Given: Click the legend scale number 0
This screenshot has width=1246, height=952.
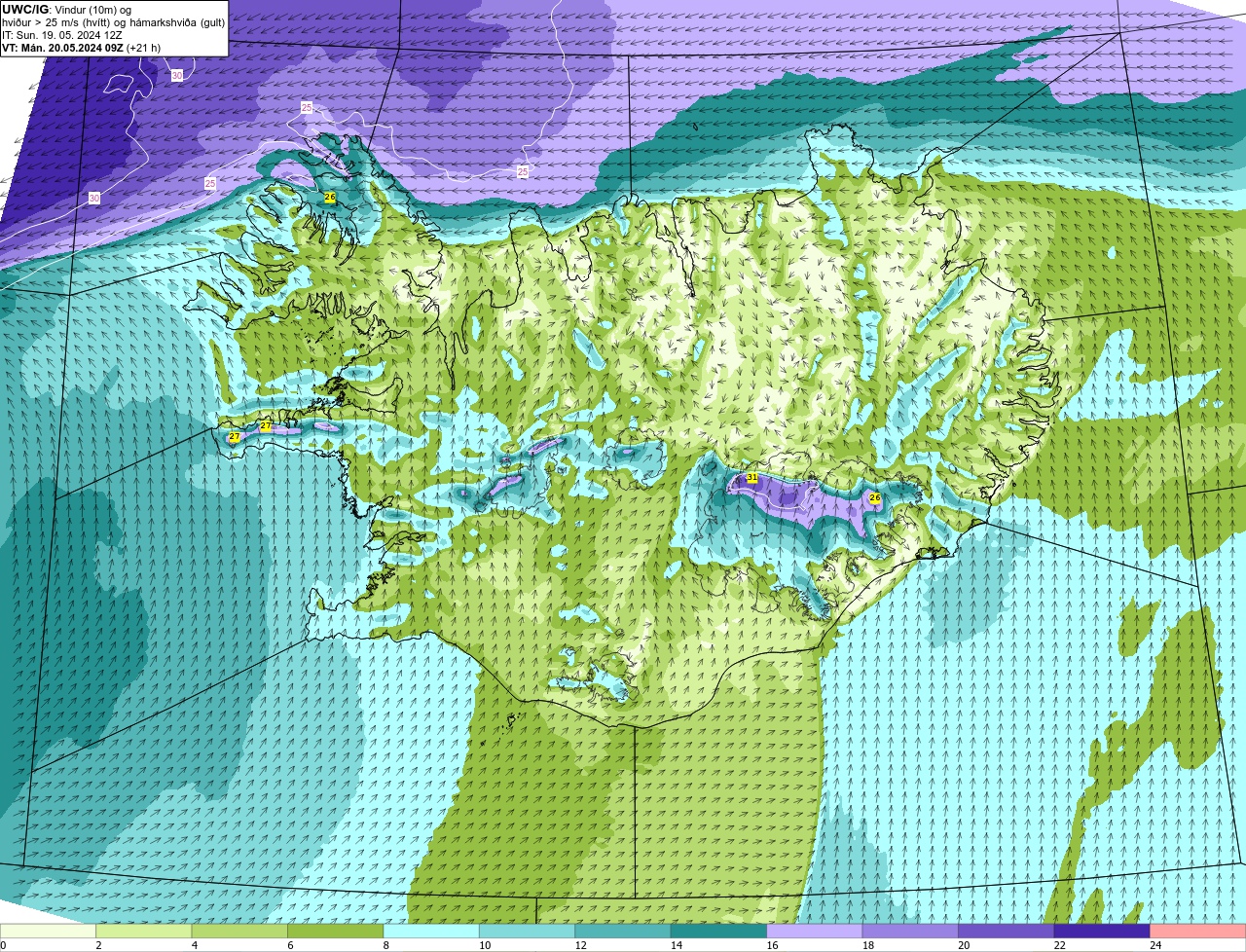Looking at the screenshot, I should click(x=3, y=945).
